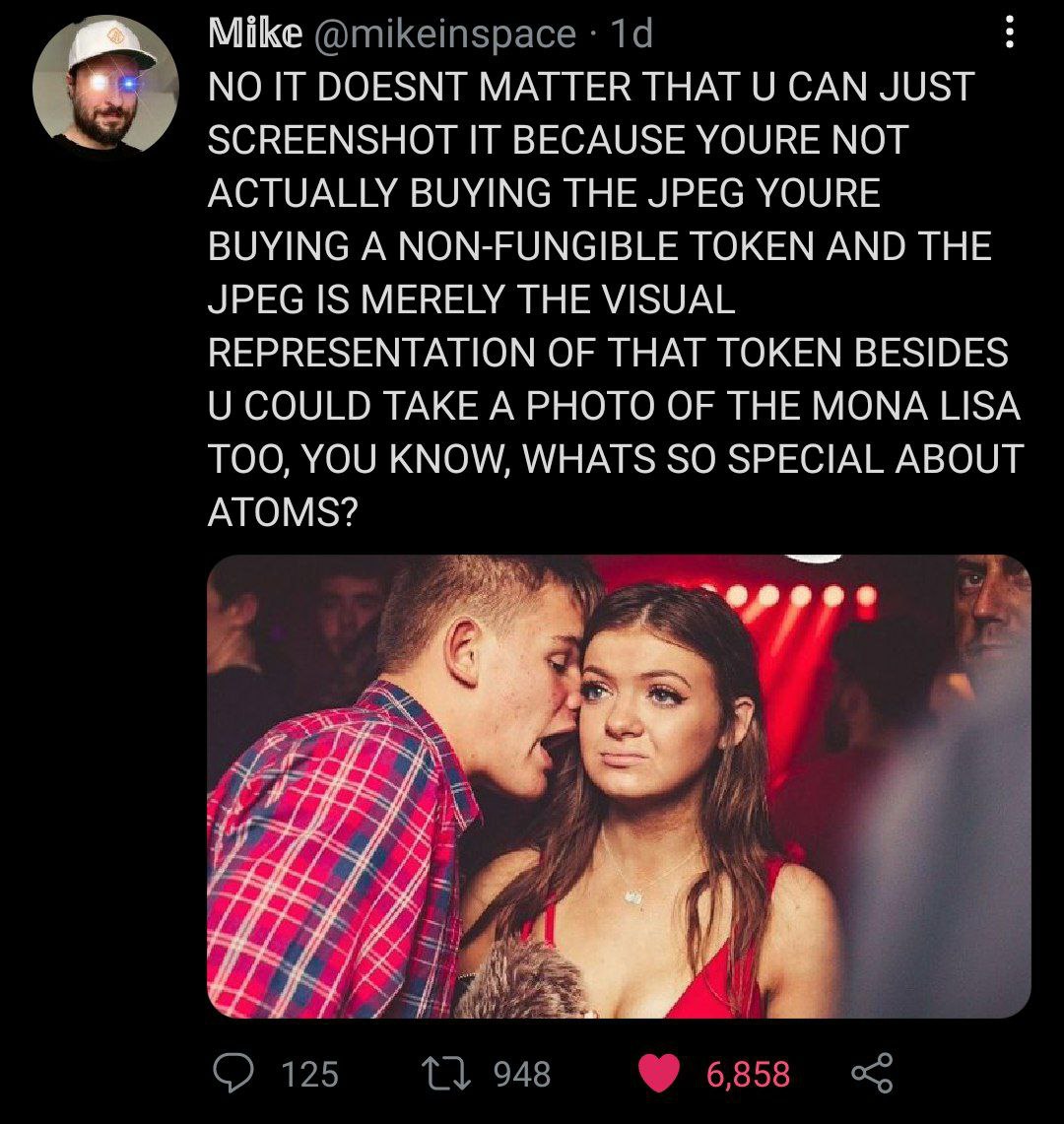Click the reply speech bubble icon
The height and width of the screenshot is (1124, 1064).
click(233, 1073)
